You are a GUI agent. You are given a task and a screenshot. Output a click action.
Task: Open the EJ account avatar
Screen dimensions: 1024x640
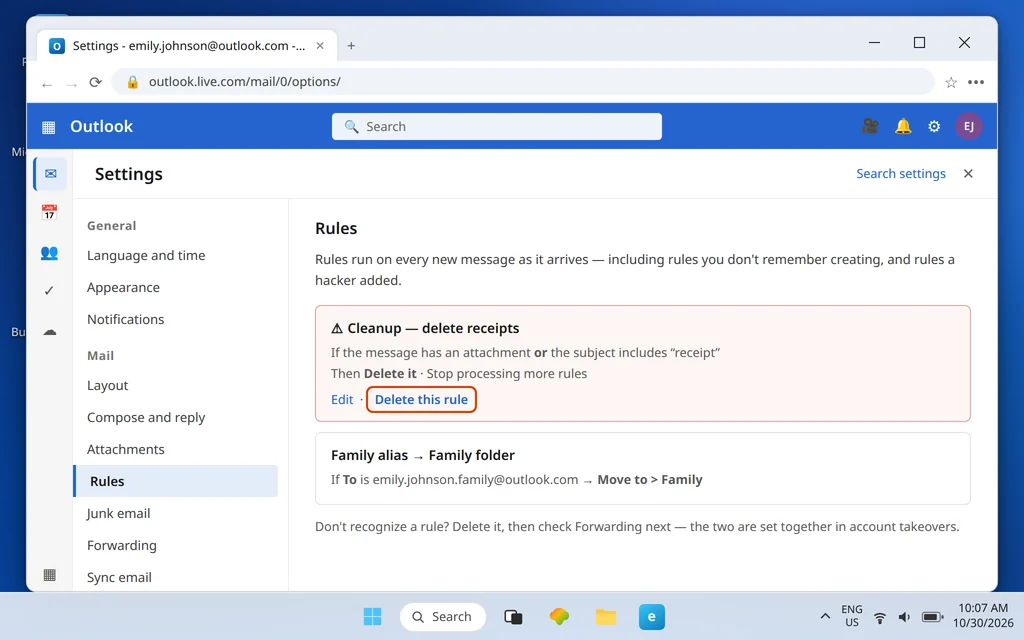pos(968,126)
